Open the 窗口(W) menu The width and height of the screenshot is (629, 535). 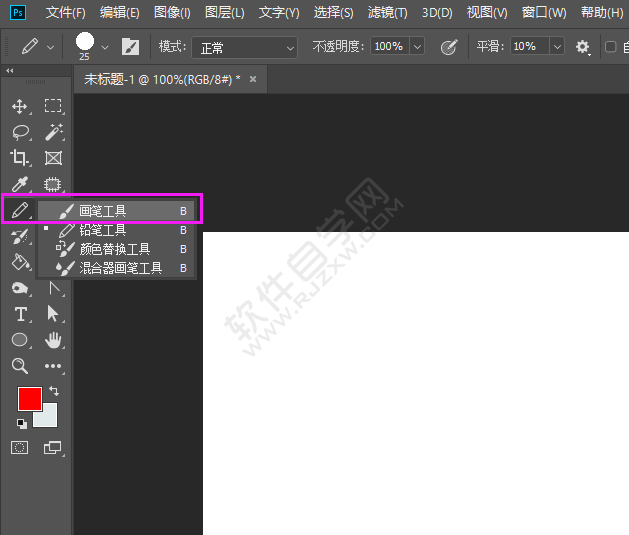pyautogui.click(x=544, y=13)
